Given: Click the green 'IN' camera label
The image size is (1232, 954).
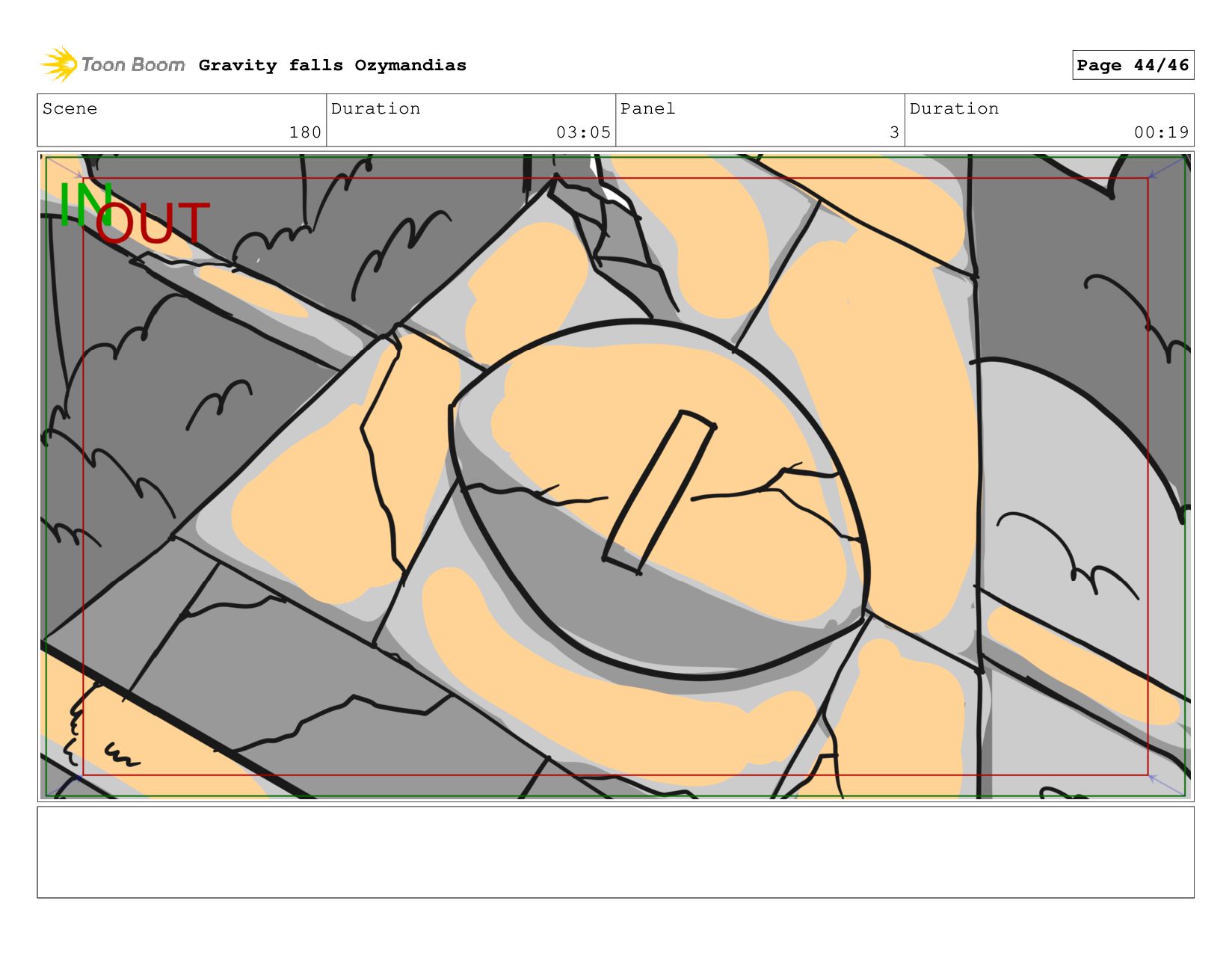Looking at the screenshot, I should tap(85, 204).
